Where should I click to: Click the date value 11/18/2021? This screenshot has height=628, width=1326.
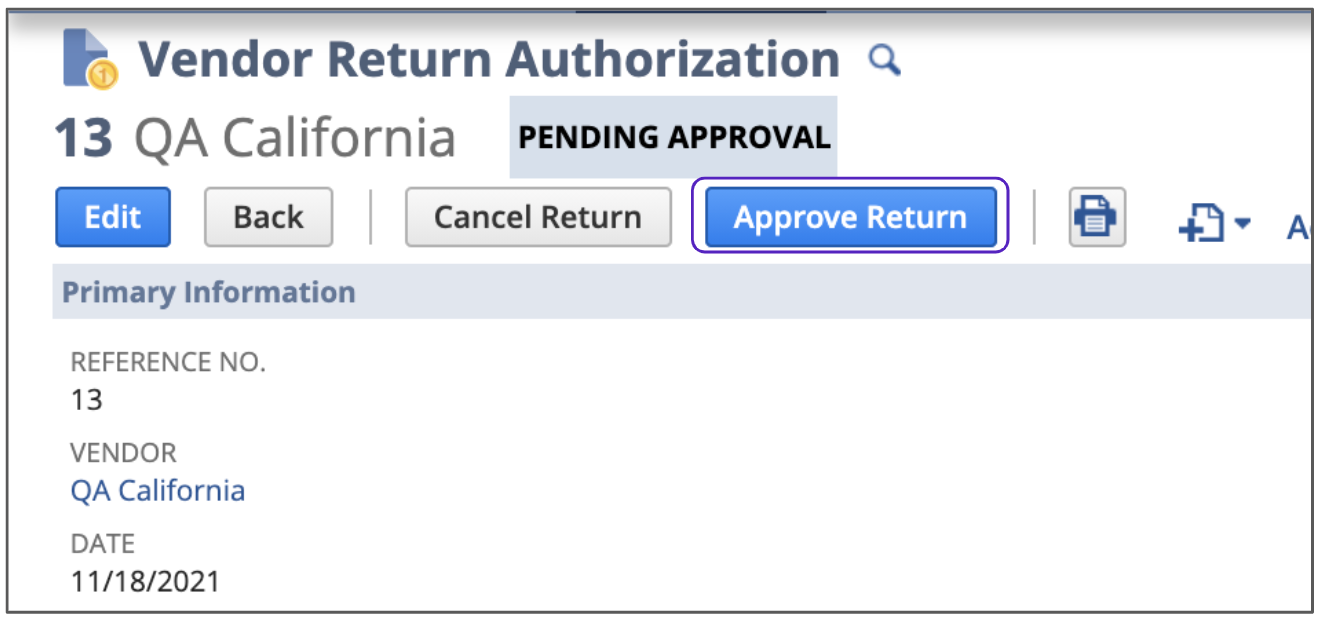point(145,581)
